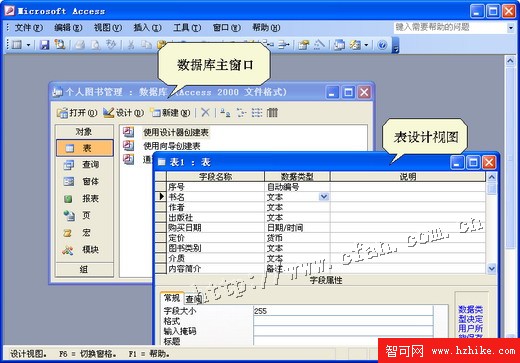Click the Properties icon in toolbar
The width and height of the screenshot is (520, 363).
point(303,45)
